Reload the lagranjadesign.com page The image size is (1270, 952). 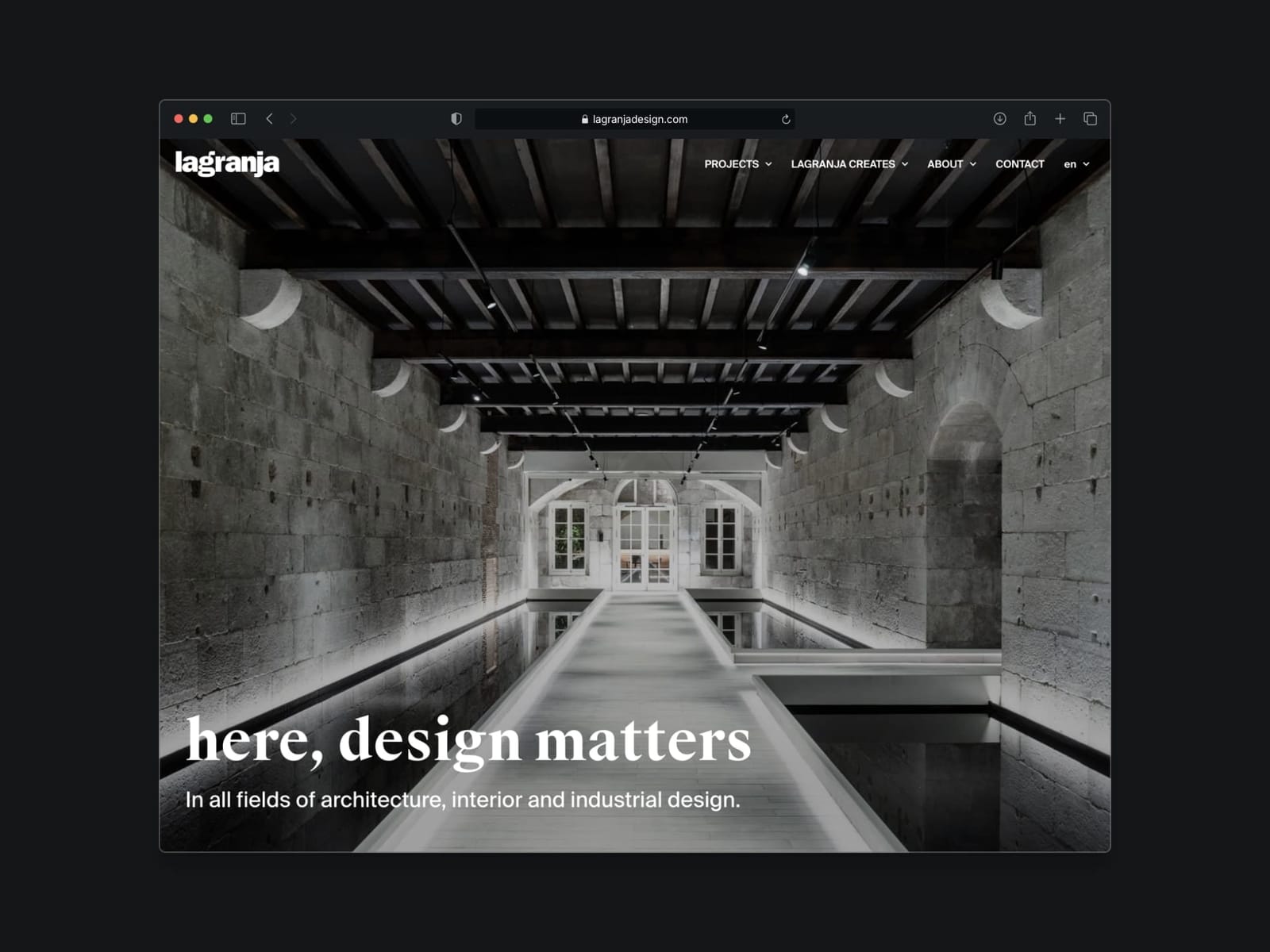click(786, 119)
